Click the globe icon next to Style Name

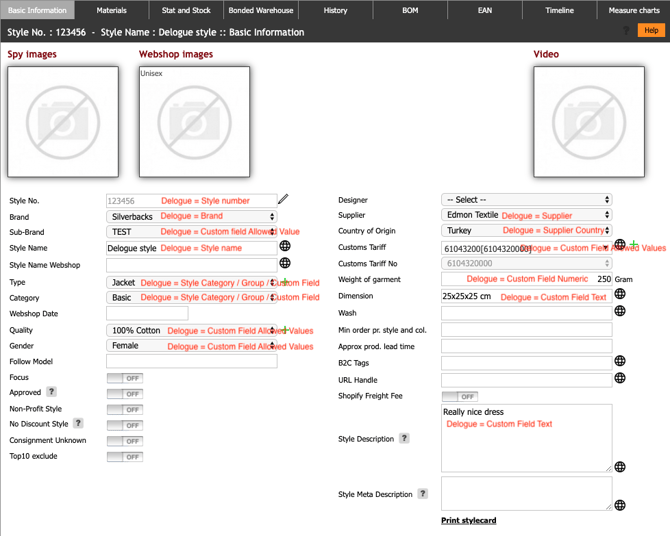point(285,246)
